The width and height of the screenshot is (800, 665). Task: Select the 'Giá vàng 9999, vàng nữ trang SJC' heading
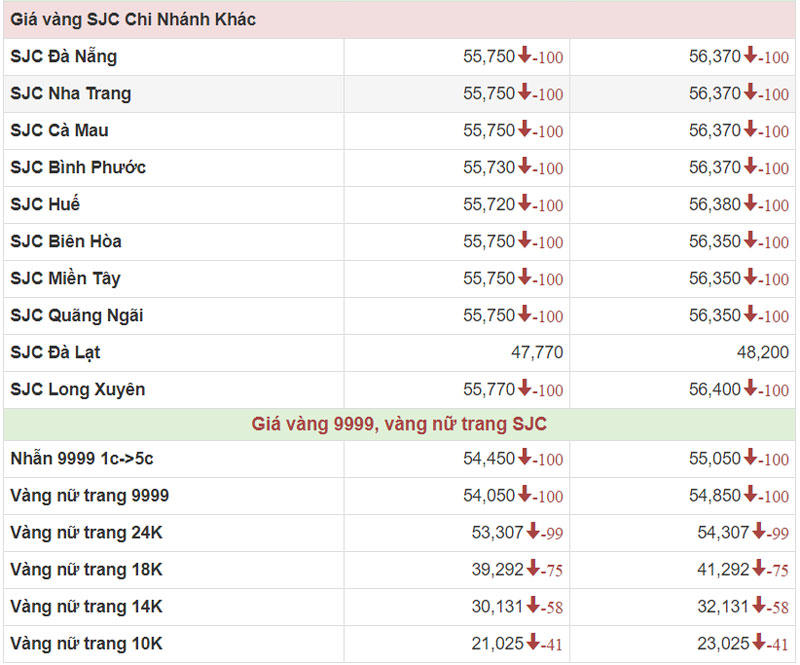tap(398, 424)
